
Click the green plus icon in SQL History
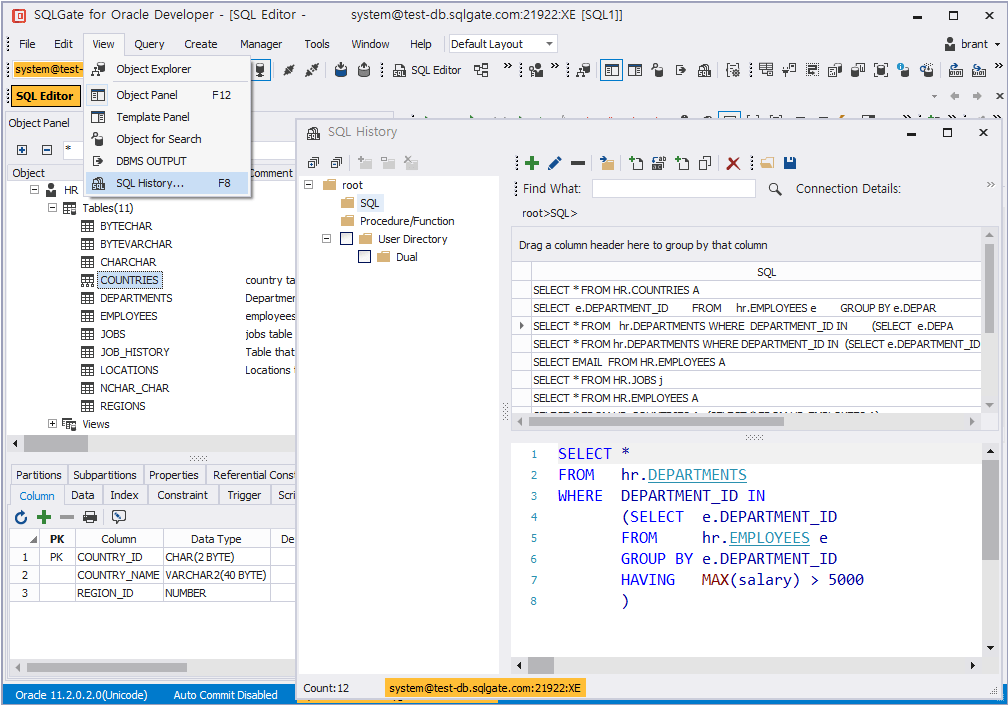point(532,163)
